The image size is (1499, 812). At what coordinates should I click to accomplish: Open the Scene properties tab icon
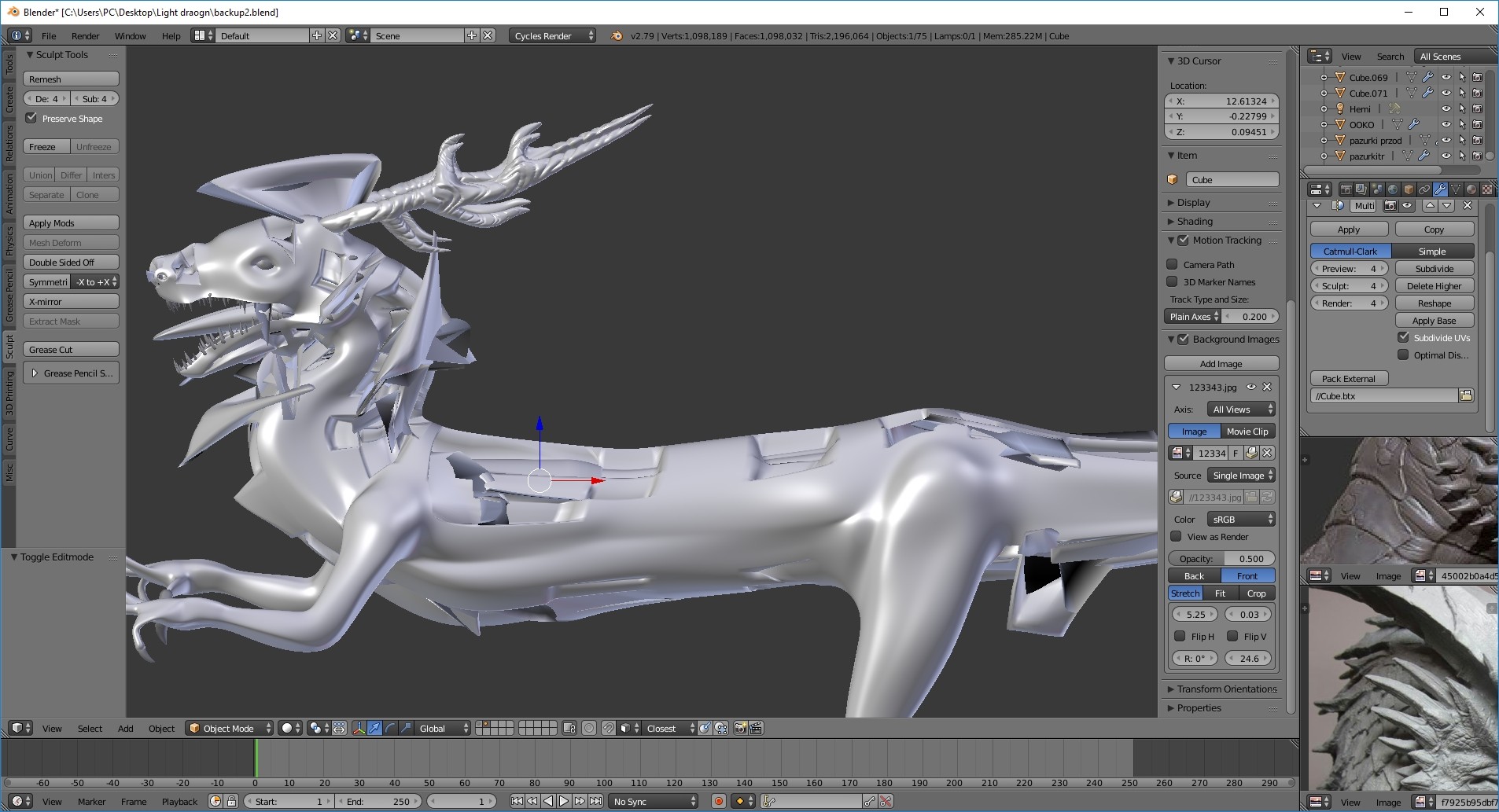1377,189
